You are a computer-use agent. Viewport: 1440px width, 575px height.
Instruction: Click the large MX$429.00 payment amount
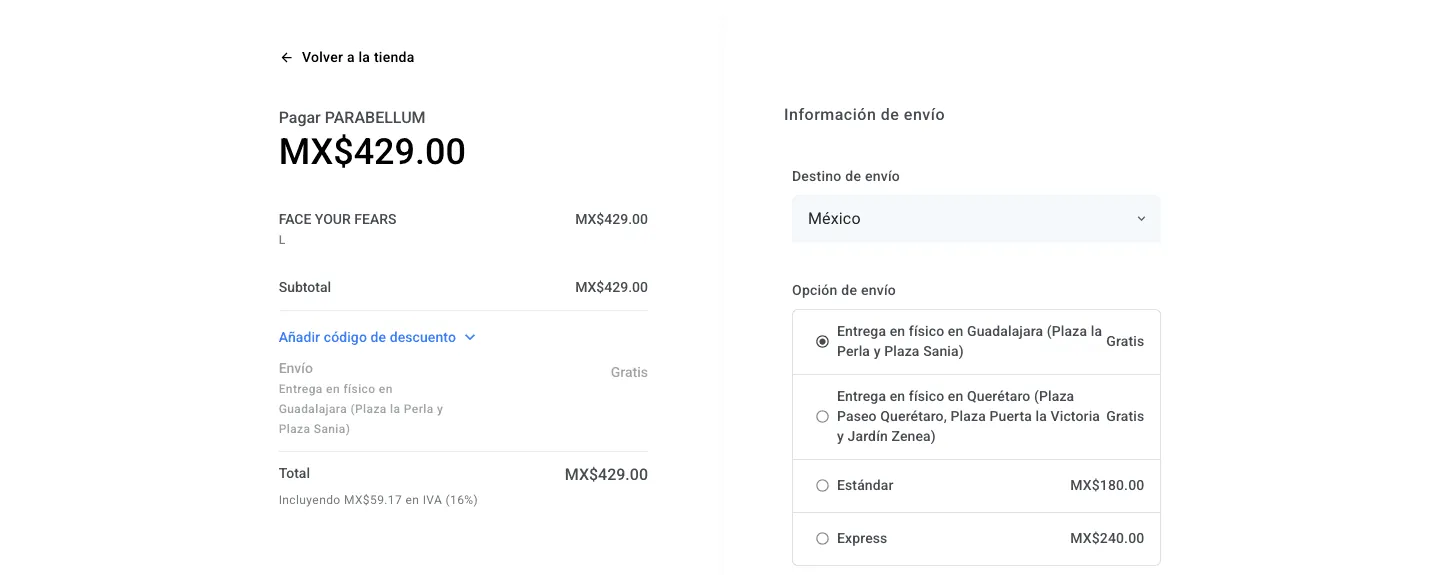tap(372, 152)
